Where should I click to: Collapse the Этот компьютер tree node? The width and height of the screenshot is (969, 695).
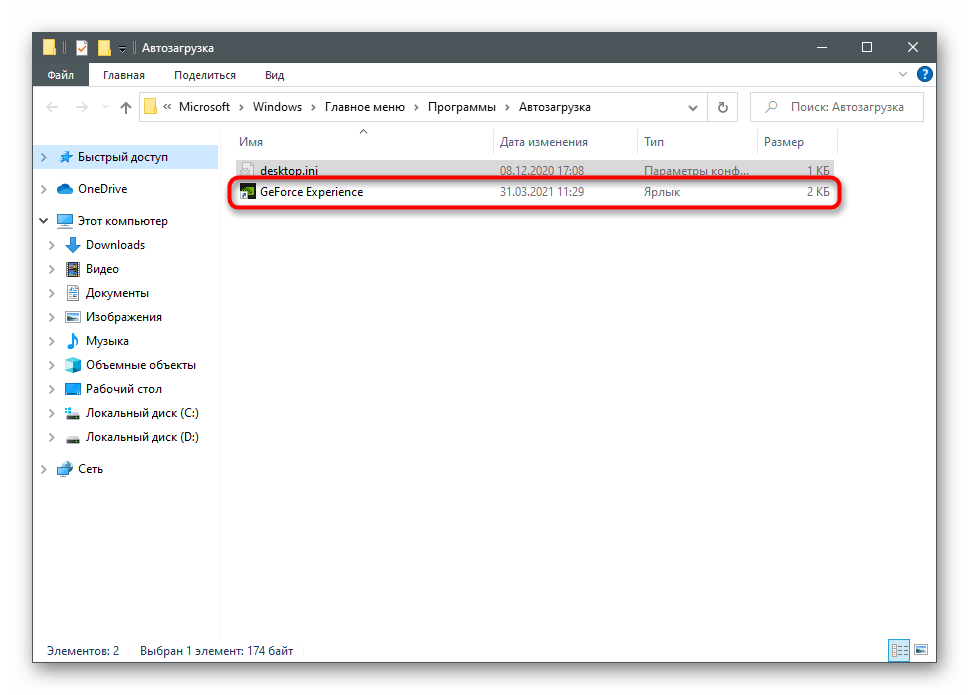coord(44,221)
